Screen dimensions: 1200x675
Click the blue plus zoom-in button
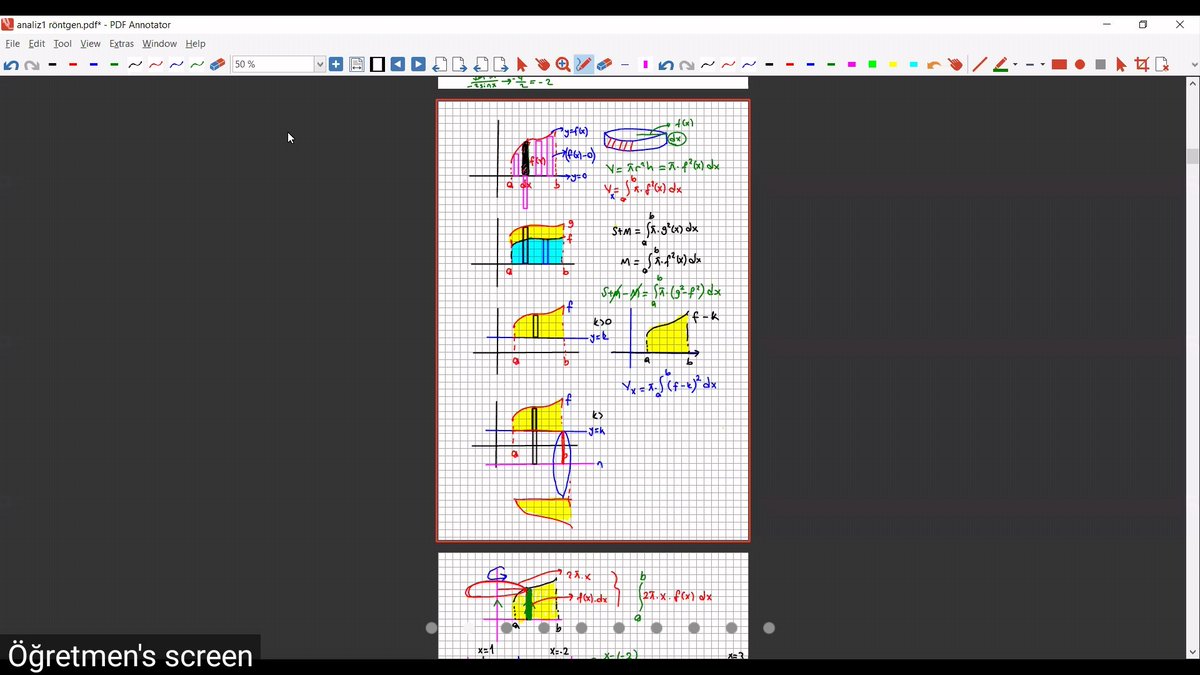(336, 65)
